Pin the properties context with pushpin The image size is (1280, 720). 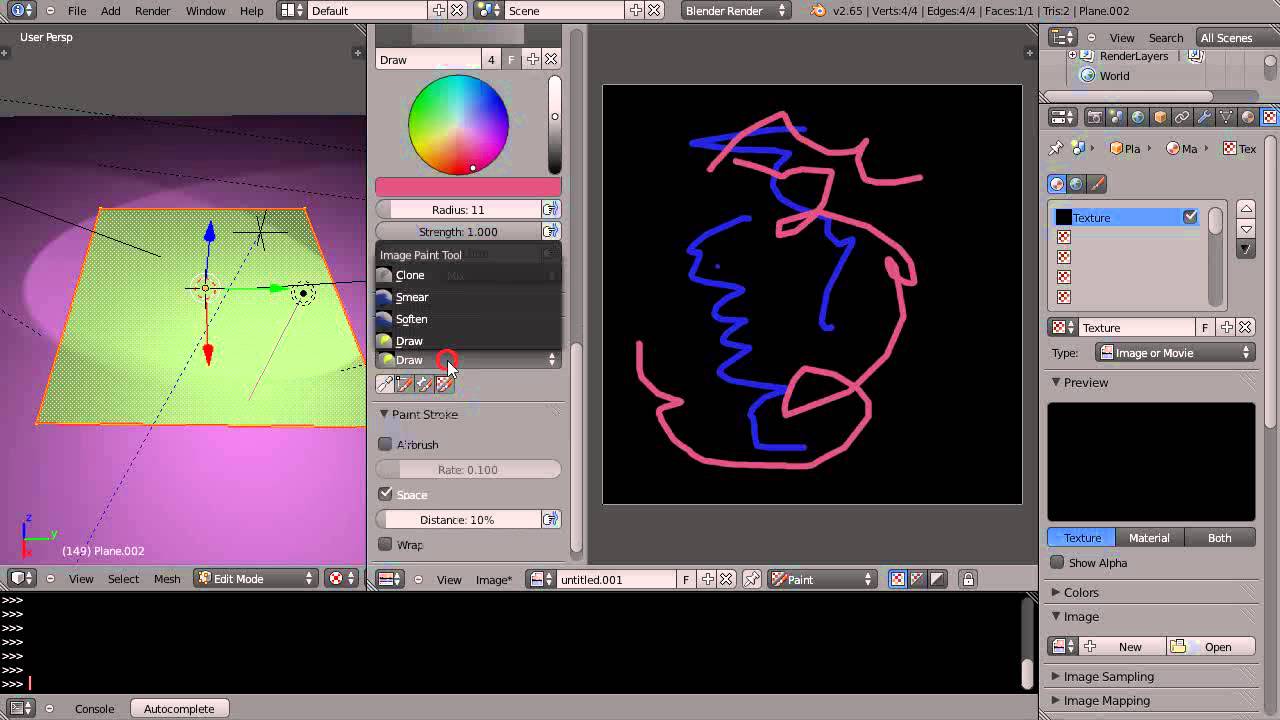coord(1056,148)
